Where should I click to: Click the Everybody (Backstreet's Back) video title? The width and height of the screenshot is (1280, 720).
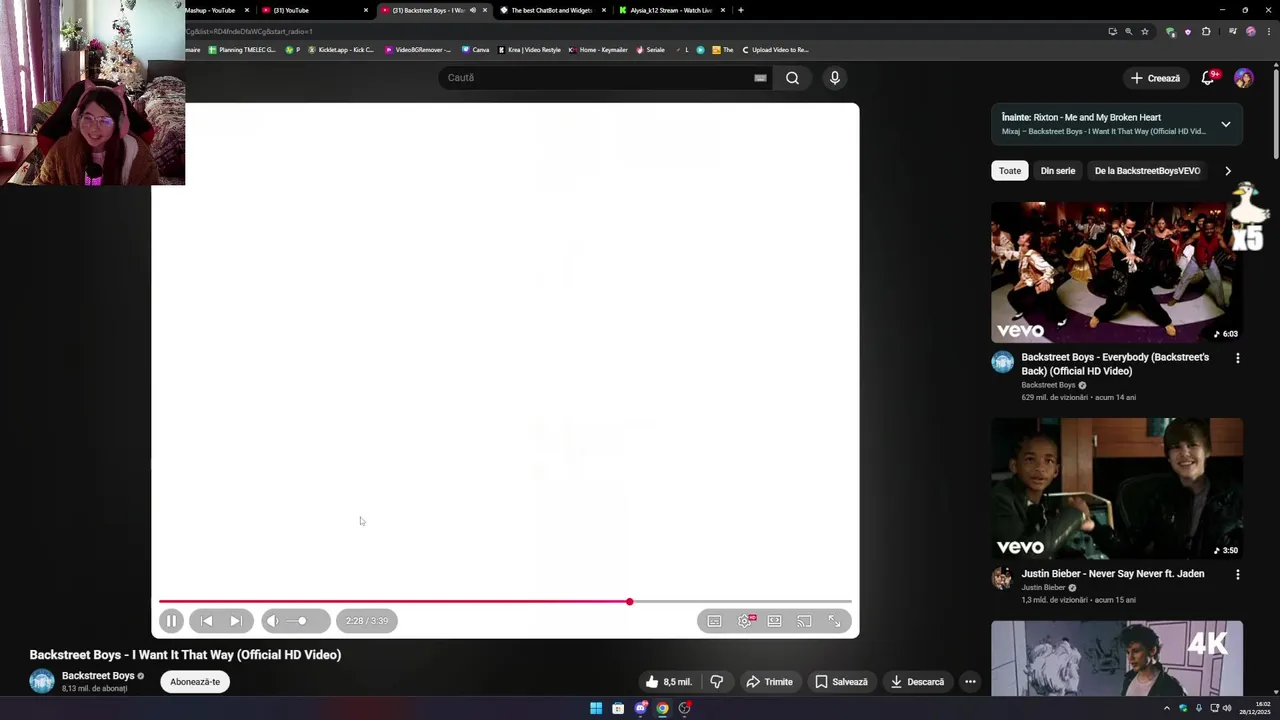[1115, 364]
